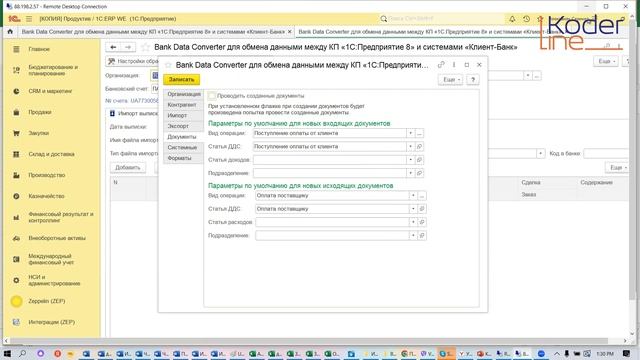Click the yellow Записать button
Screen dimensions: 640x360
point(182,80)
